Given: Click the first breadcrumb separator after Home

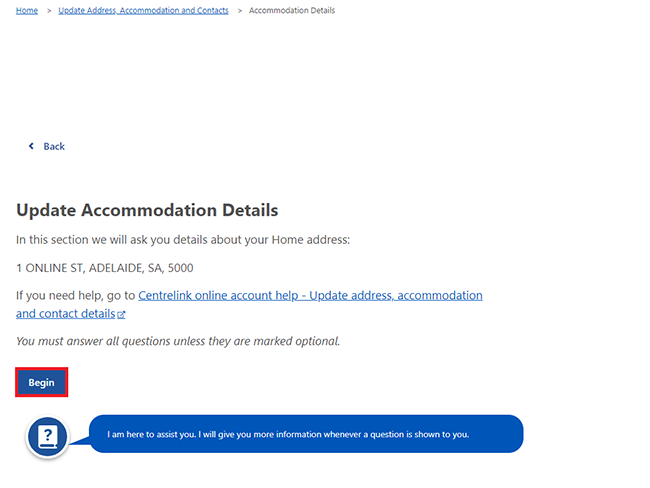Looking at the screenshot, I should (x=49, y=11).
